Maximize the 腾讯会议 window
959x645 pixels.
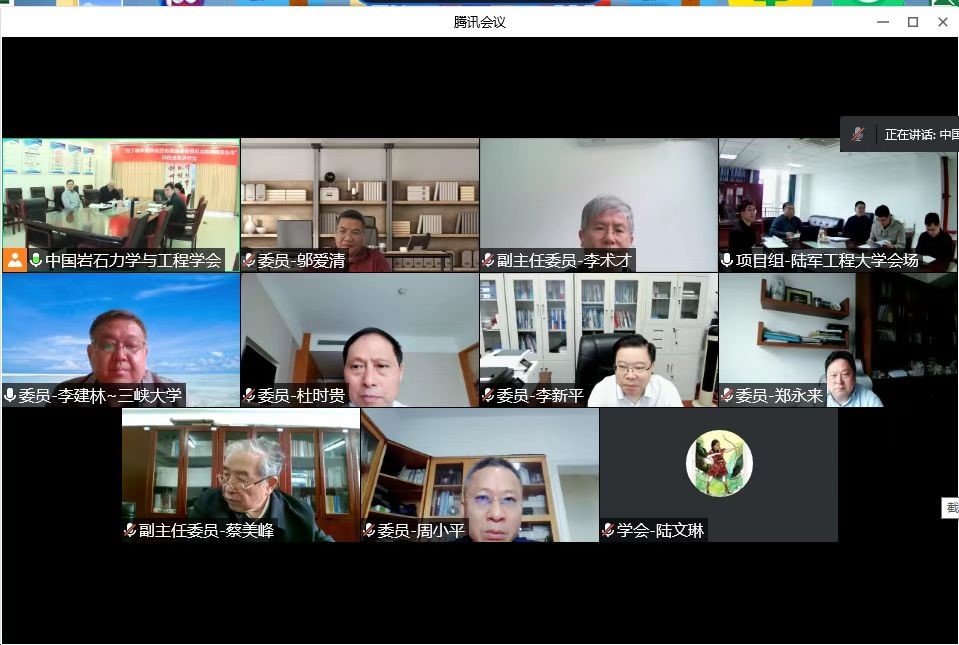click(x=912, y=22)
